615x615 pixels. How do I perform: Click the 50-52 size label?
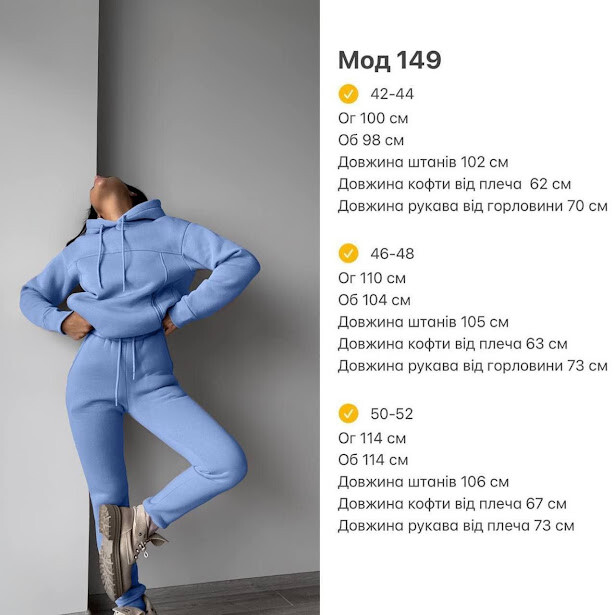click(392, 414)
